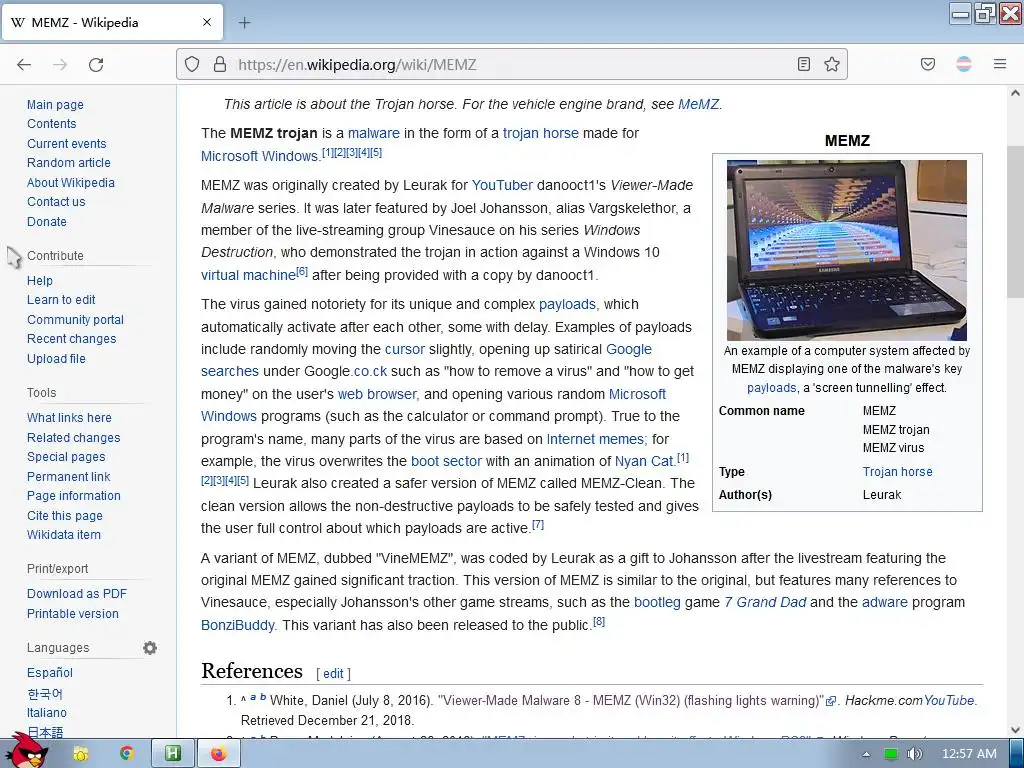Launch Chrome from the taskbar

tap(127, 754)
